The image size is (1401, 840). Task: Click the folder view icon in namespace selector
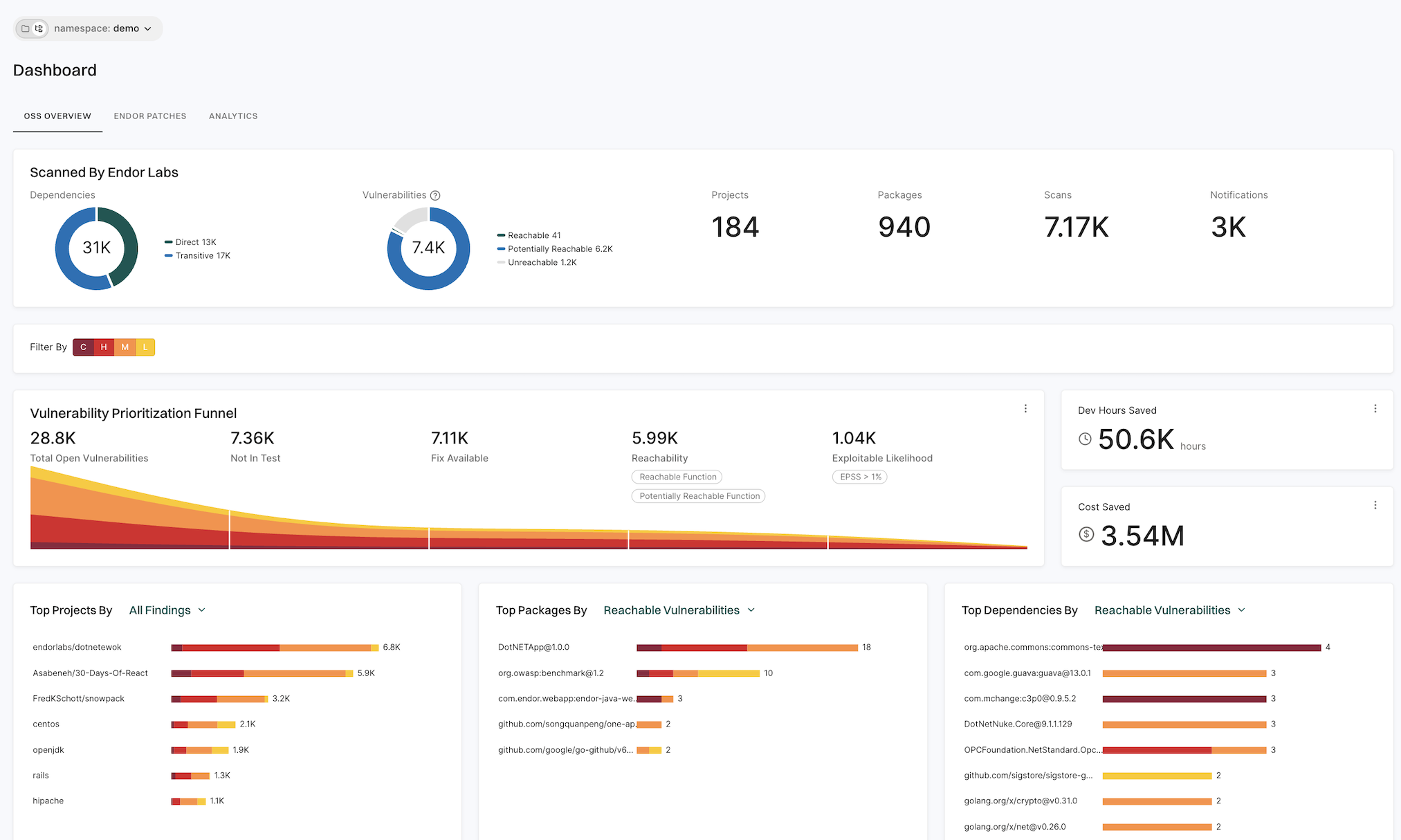pos(26,28)
